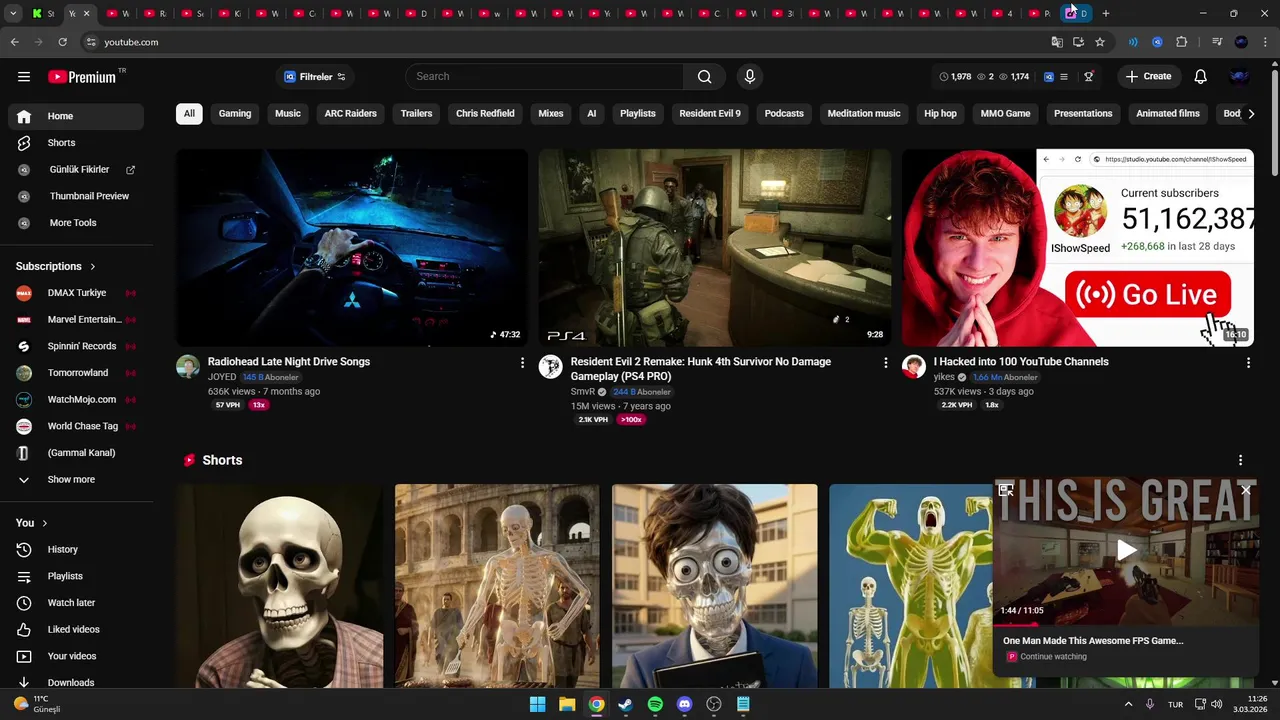Image resolution: width=1280 pixels, height=720 pixels.
Task: Click the SmvR channel avatar
Action: (551, 366)
